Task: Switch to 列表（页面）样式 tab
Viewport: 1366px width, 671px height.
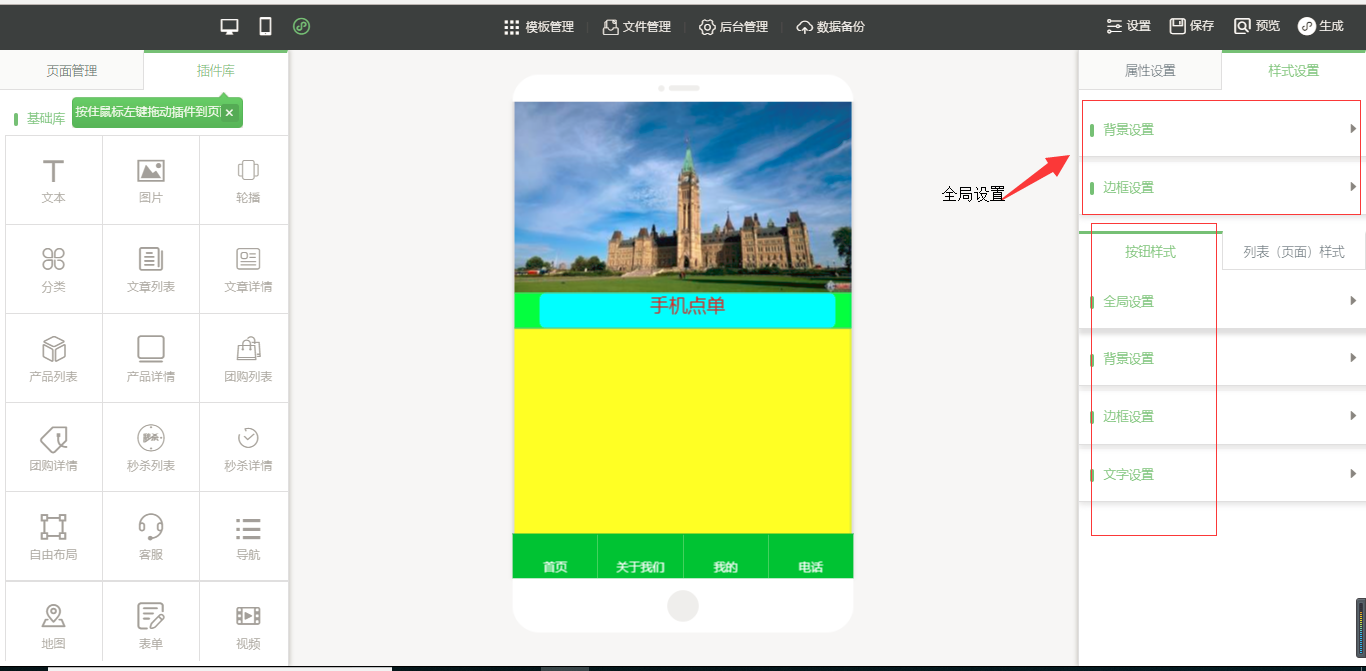Action: pos(1294,252)
